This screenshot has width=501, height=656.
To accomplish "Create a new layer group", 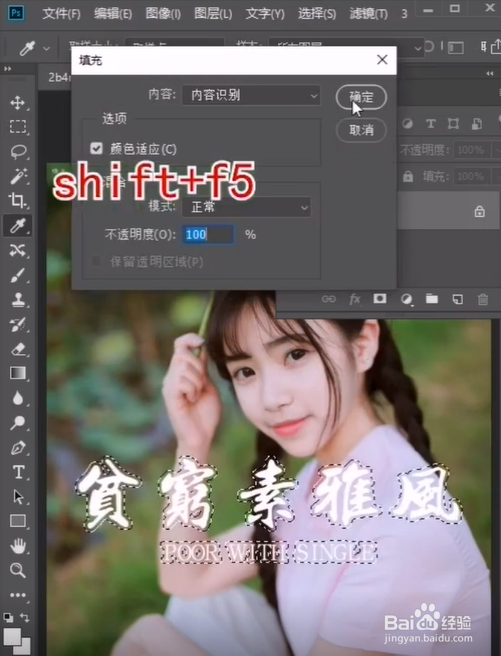I will tap(432, 298).
